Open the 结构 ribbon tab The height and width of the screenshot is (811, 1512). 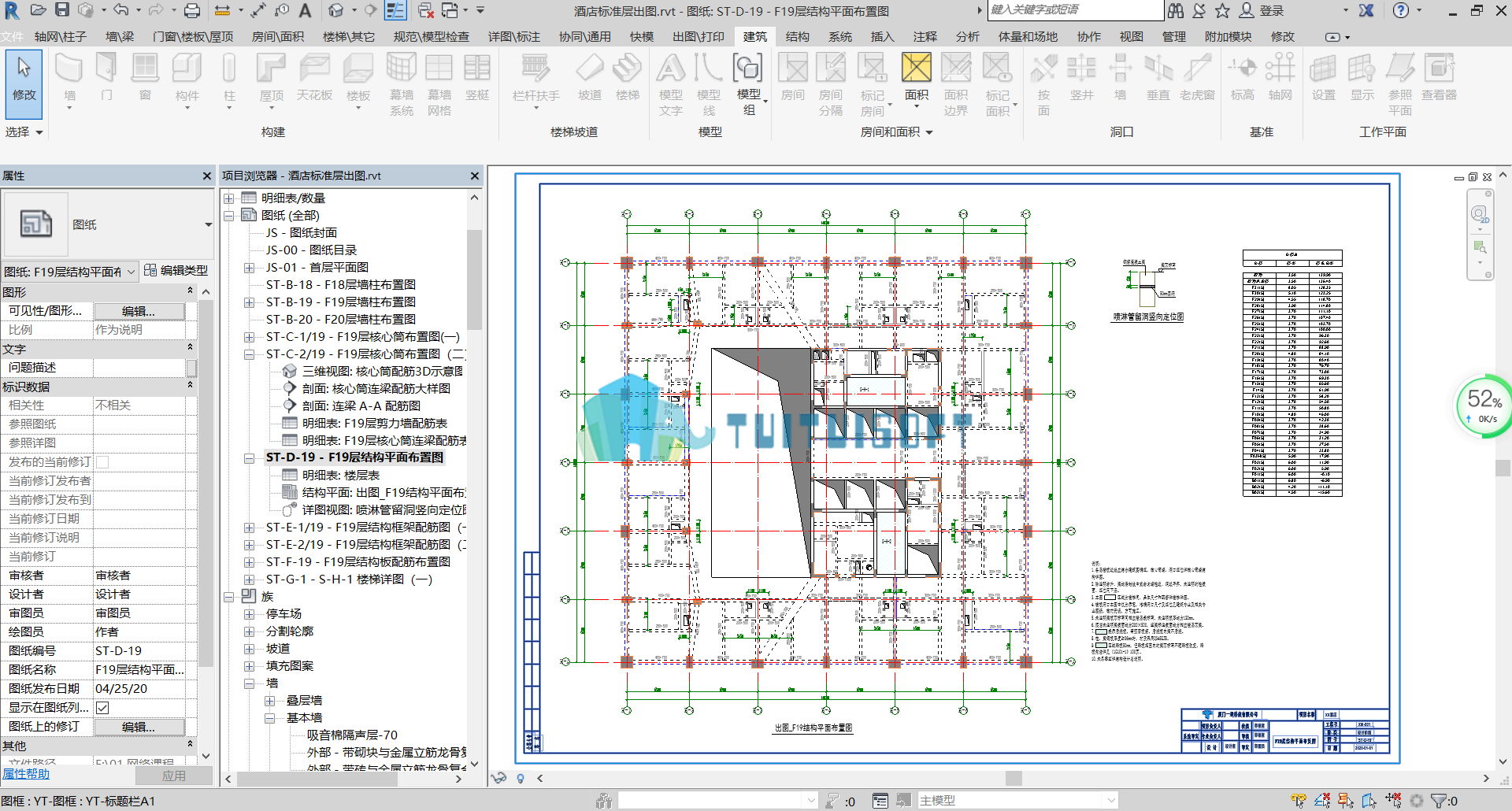point(797,37)
